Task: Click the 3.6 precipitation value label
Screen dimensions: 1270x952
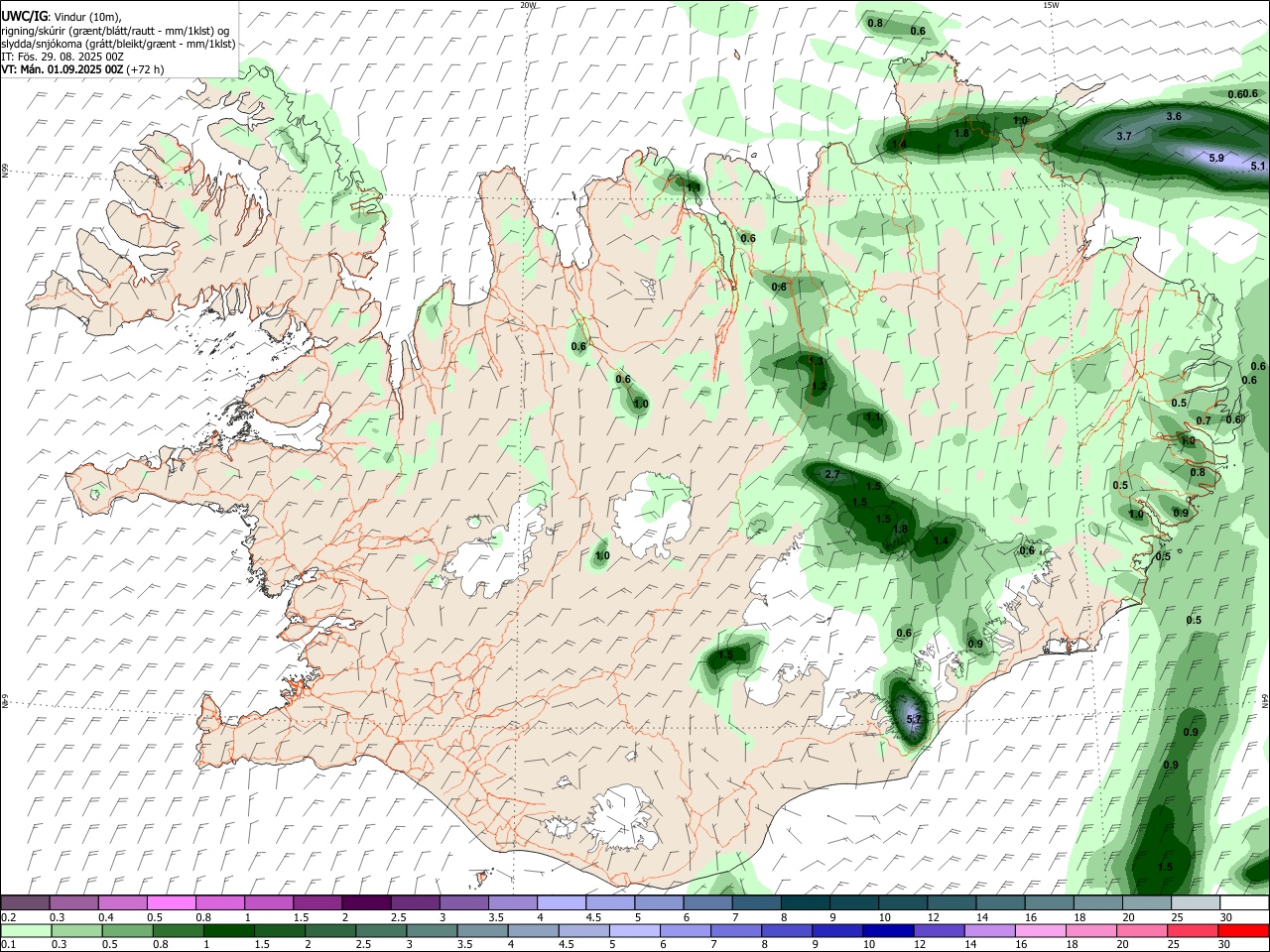Action: [x=1174, y=116]
